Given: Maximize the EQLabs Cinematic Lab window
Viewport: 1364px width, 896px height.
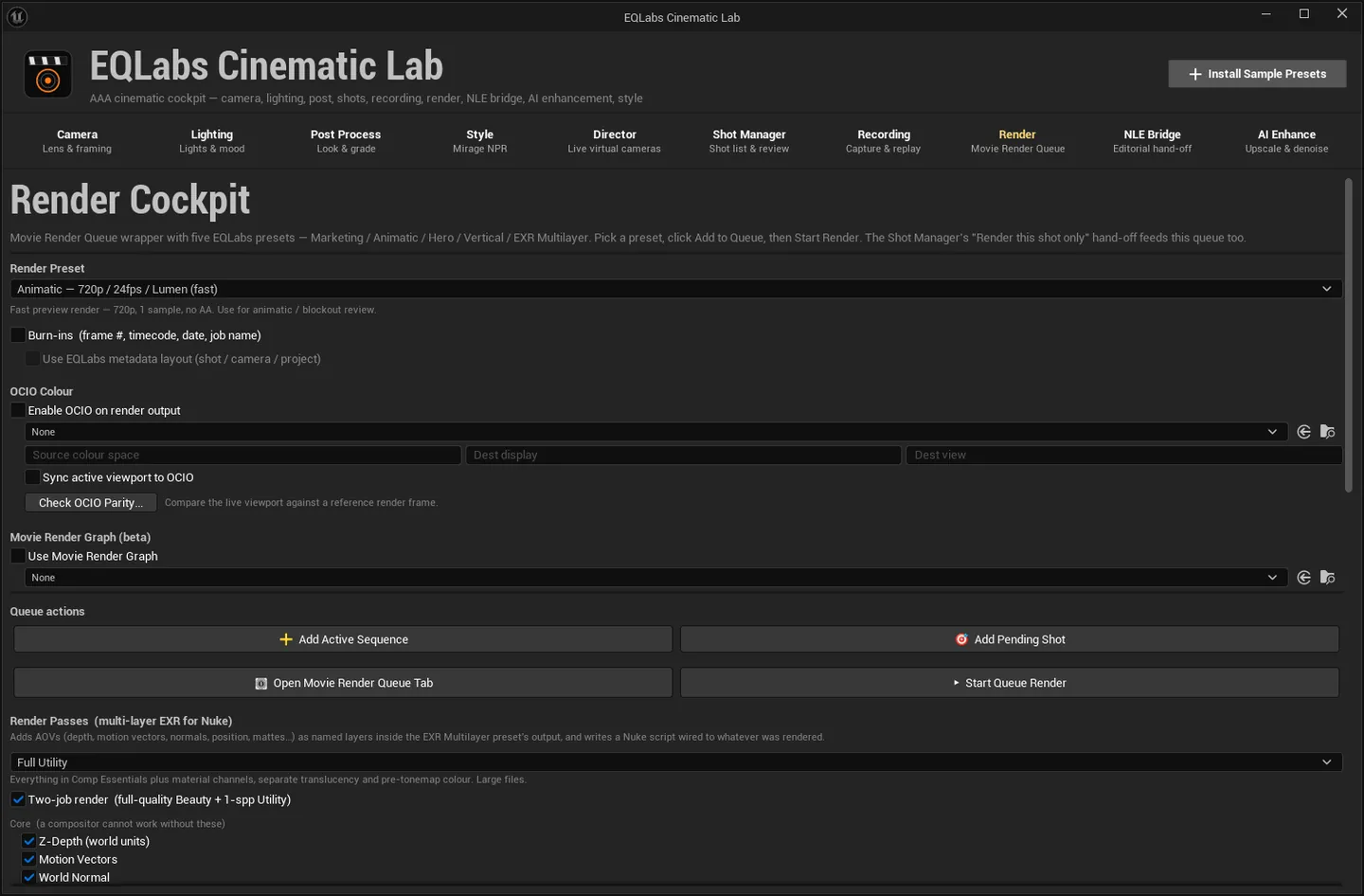Looking at the screenshot, I should tap(1304, 14).
